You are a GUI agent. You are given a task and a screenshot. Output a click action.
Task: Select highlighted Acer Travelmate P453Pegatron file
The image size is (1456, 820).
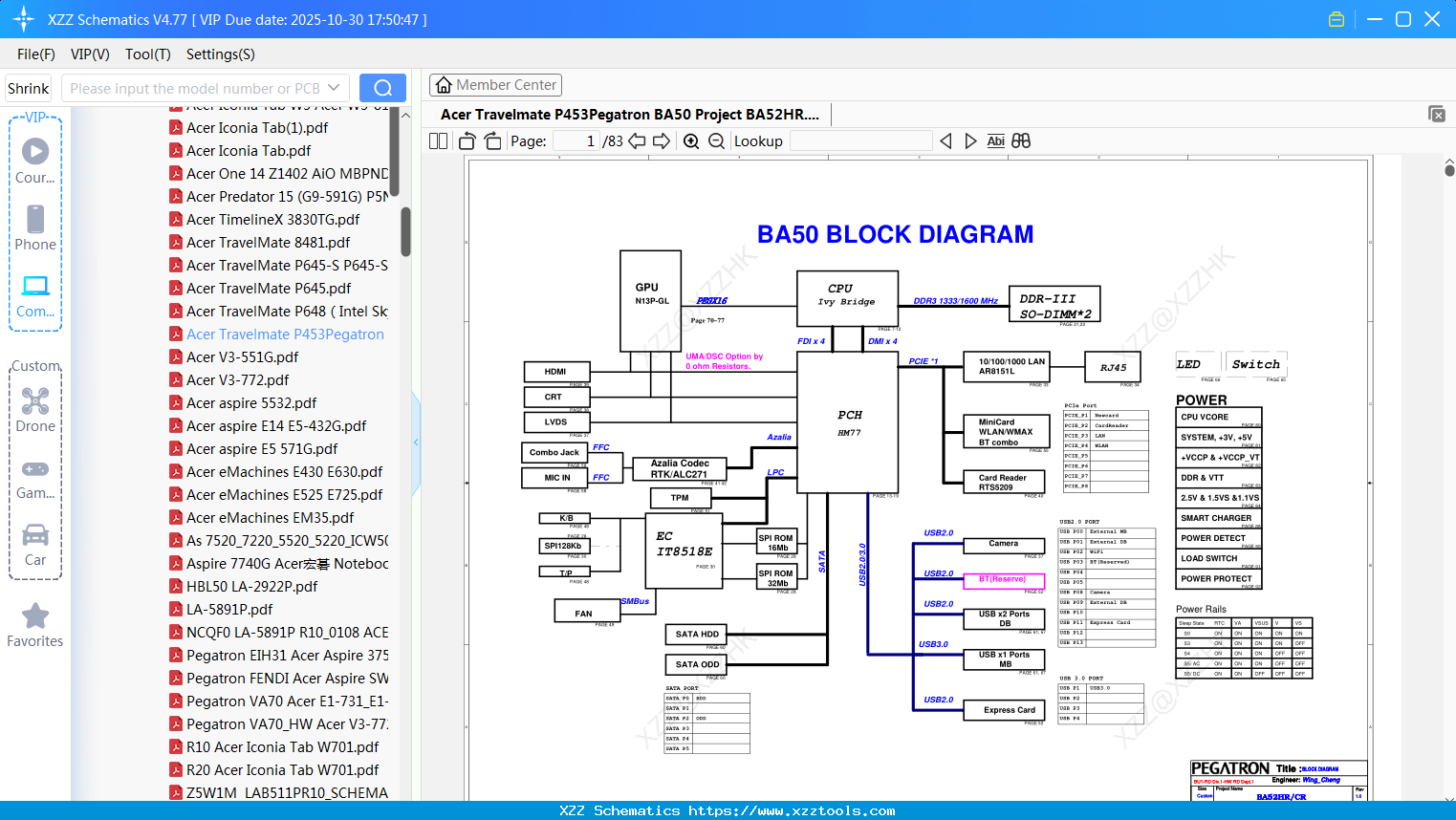[x=285, y=334]
